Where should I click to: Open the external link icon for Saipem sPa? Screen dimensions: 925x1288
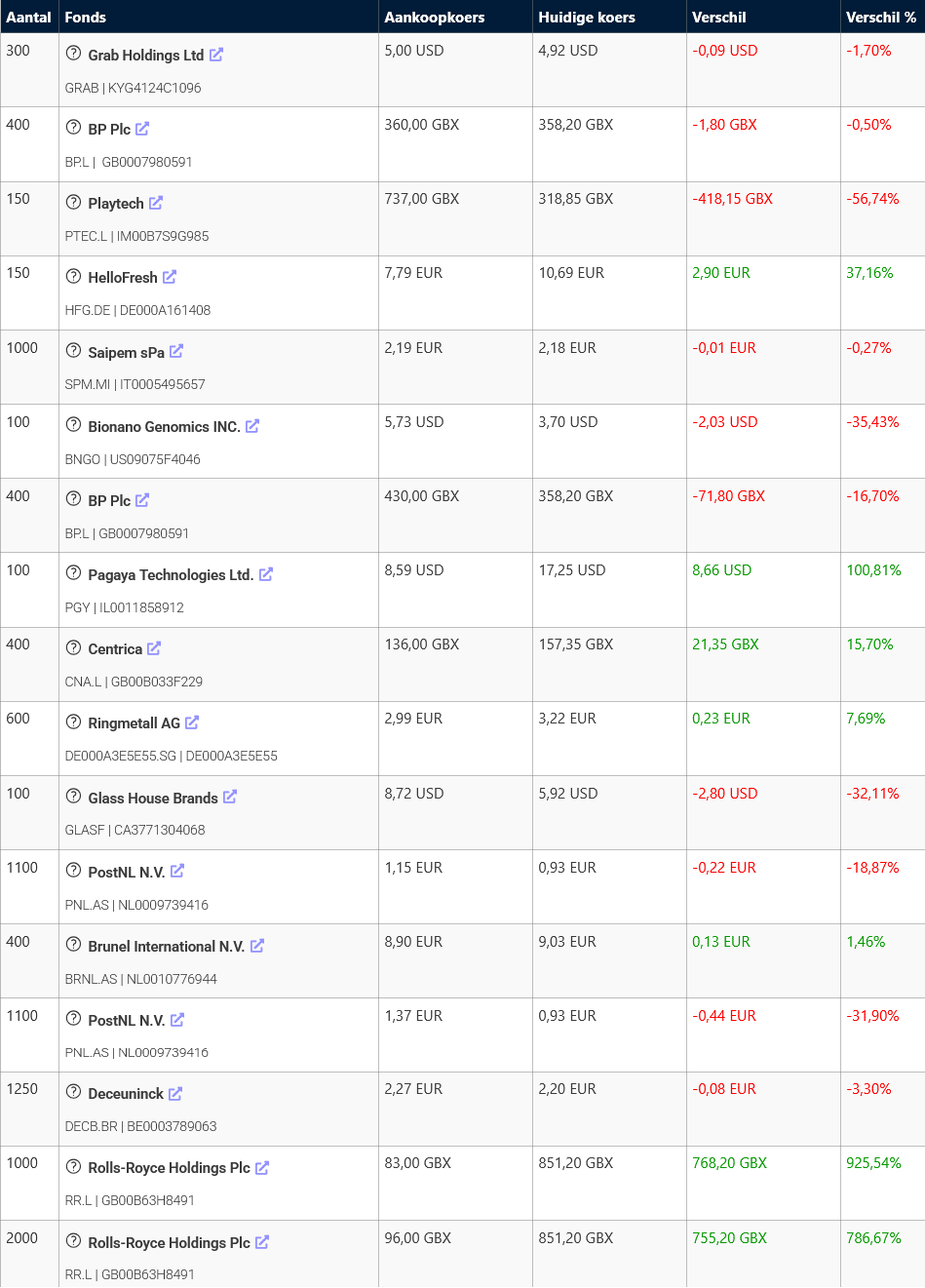click(x=176, y=351)
